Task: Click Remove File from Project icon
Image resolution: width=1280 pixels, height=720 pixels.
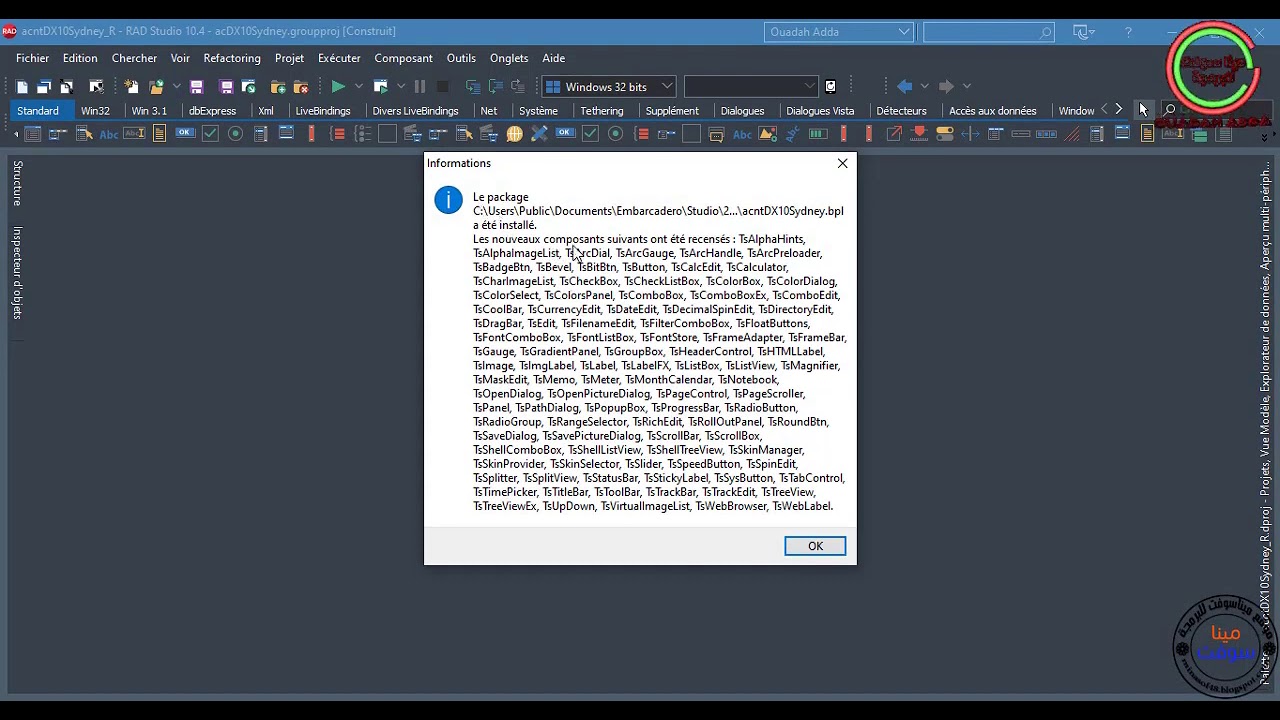Action: (300, 87)
